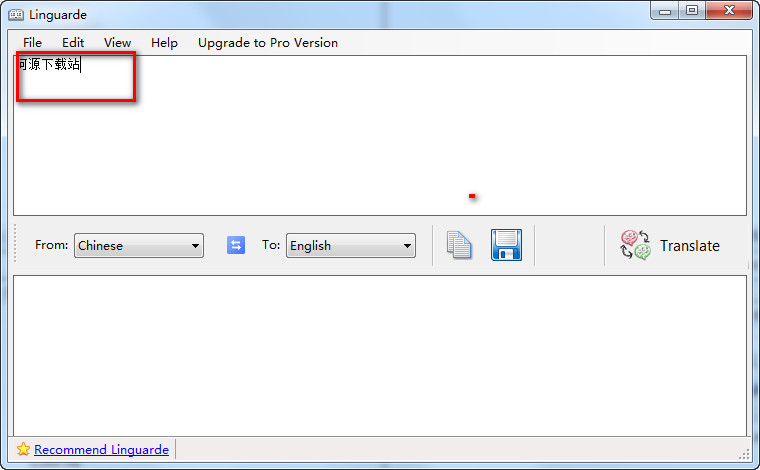
Task: Click the Linguarde app icon in title bar
Action: coord(16,15)
